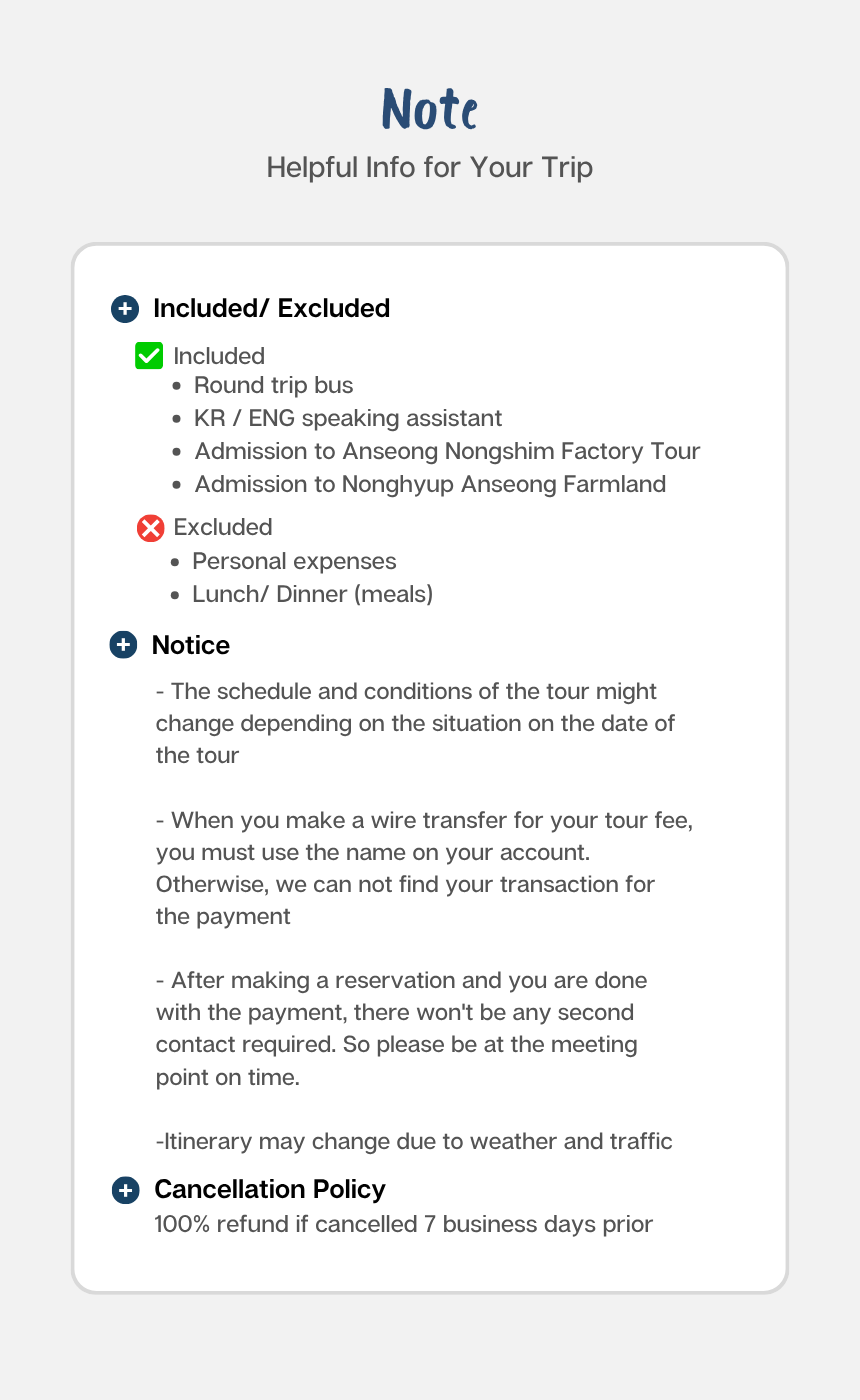Select the Round trip bus item
860x1400 pixels.
coord(274,385)
